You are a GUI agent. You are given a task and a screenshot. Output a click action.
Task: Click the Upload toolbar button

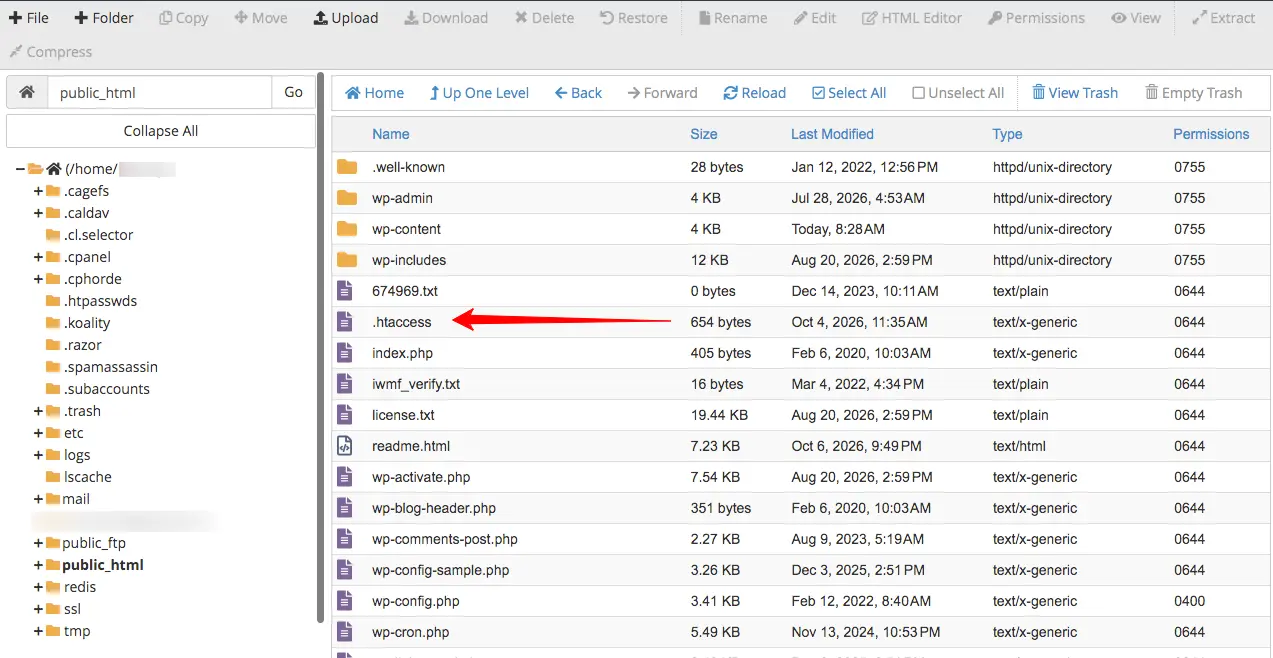(x=346, y=18)
